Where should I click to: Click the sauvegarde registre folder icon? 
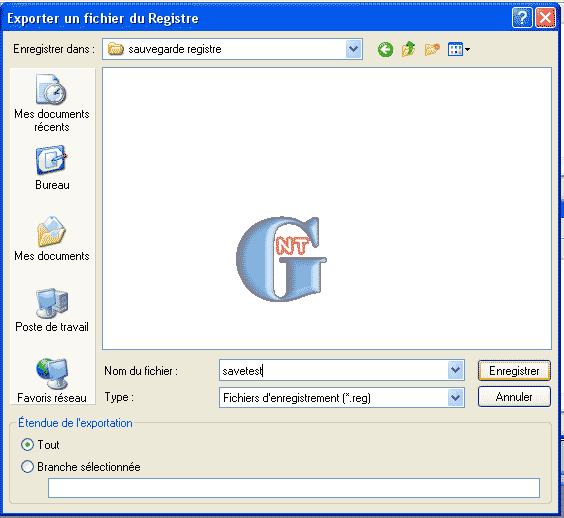(115, 49)
